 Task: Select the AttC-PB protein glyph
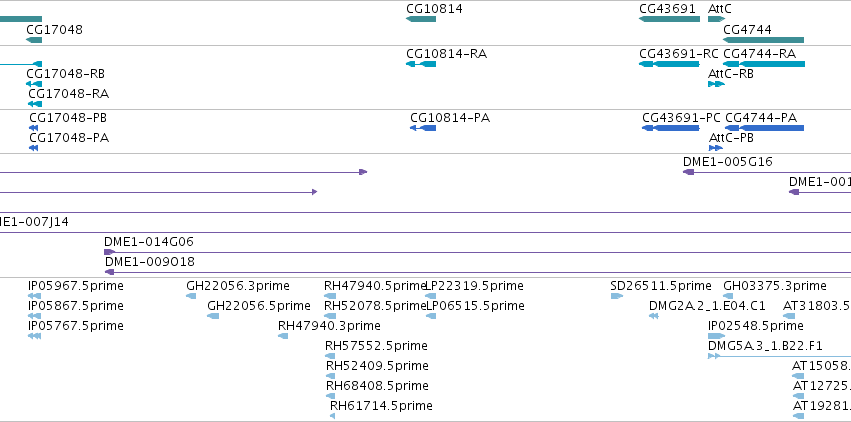click(716, 148)
